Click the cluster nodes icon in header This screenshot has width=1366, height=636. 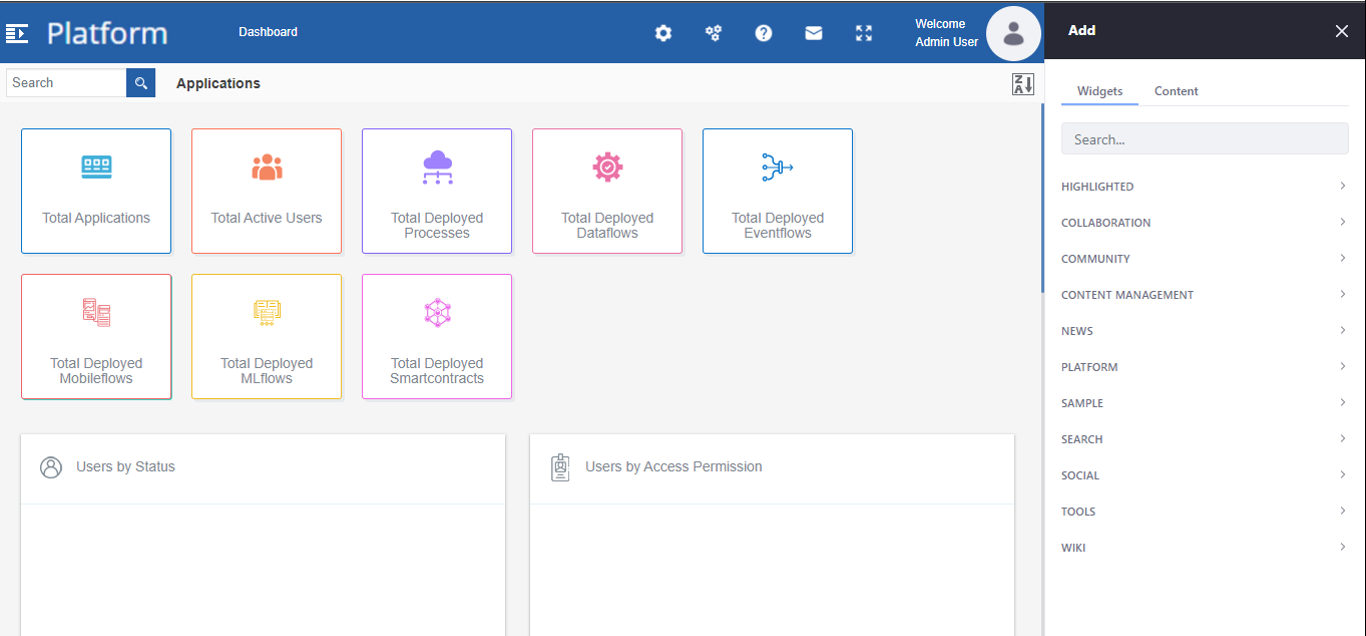click(713, 33)
